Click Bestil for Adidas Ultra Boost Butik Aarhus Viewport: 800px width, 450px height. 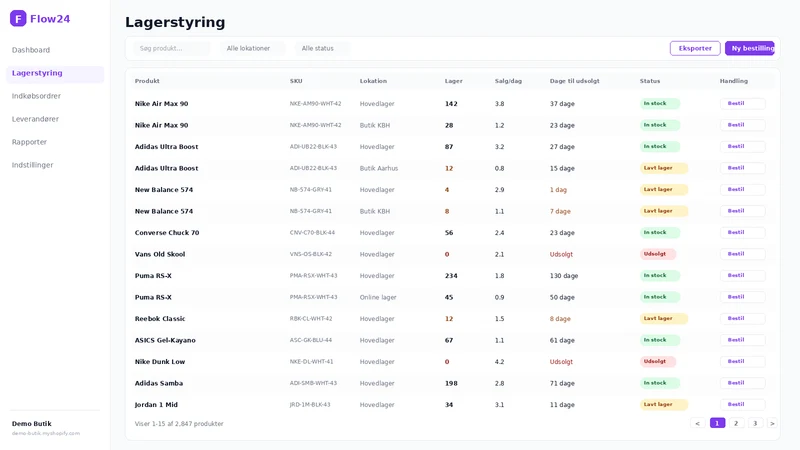pyautogui.click(x=742, y=168)
